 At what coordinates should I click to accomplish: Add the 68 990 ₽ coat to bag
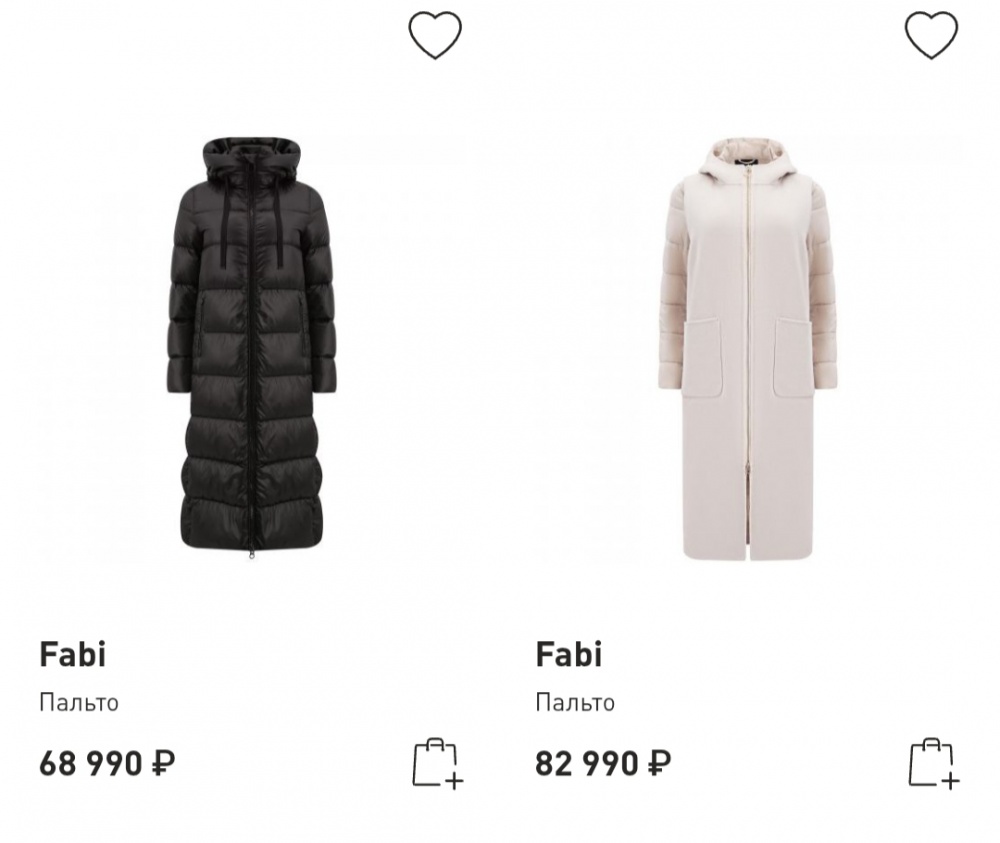438,763
